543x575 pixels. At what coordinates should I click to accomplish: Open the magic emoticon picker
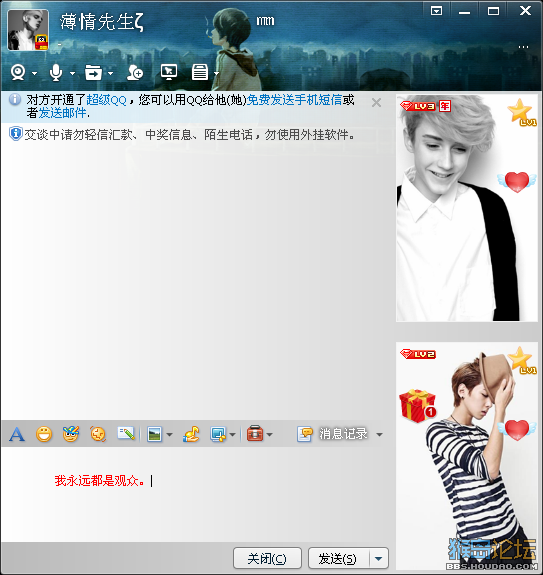71,435
